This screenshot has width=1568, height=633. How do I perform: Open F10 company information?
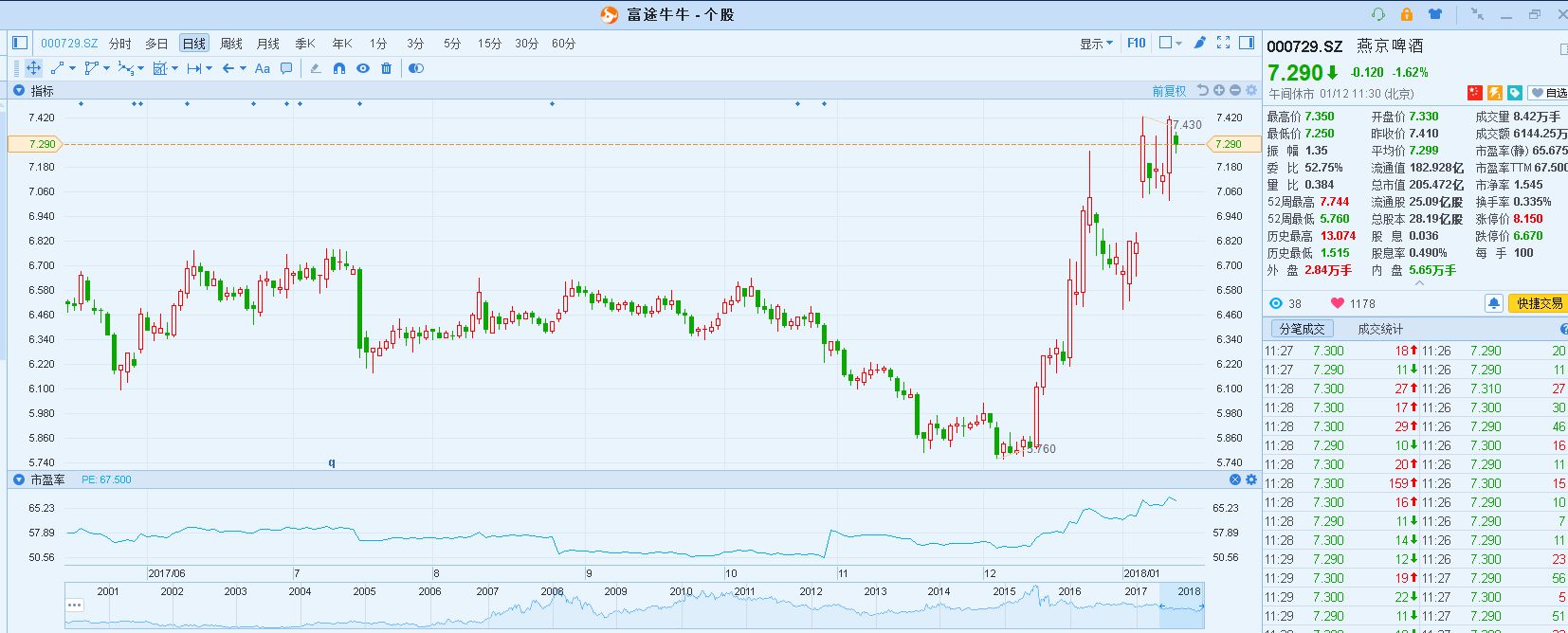[x=1137, y=43]
